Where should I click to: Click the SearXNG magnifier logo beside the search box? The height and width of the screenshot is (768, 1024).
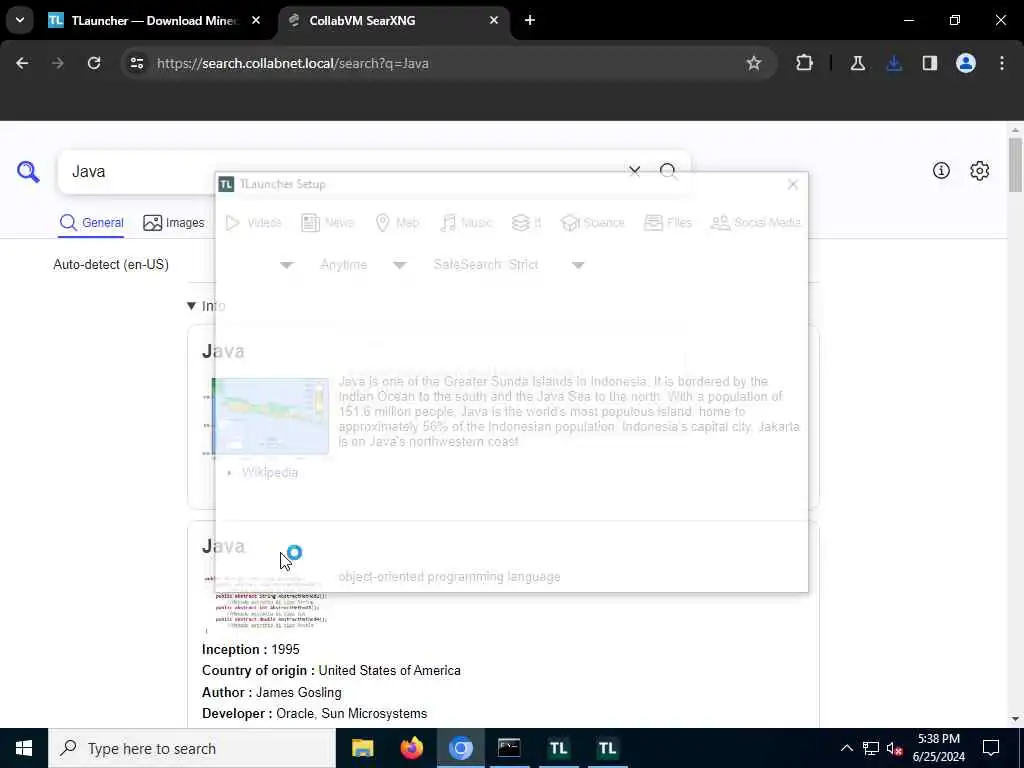[28, 172]
